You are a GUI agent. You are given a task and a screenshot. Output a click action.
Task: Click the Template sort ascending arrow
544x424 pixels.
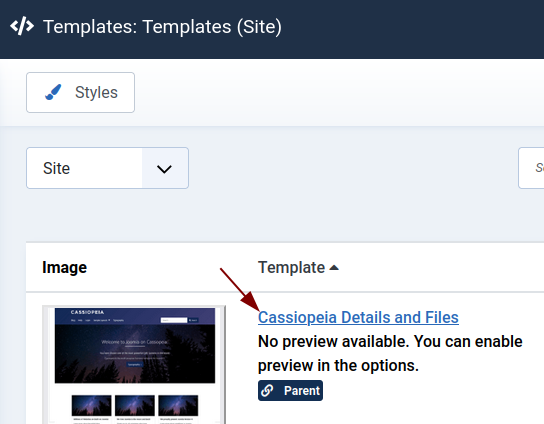tap(334, 268)
